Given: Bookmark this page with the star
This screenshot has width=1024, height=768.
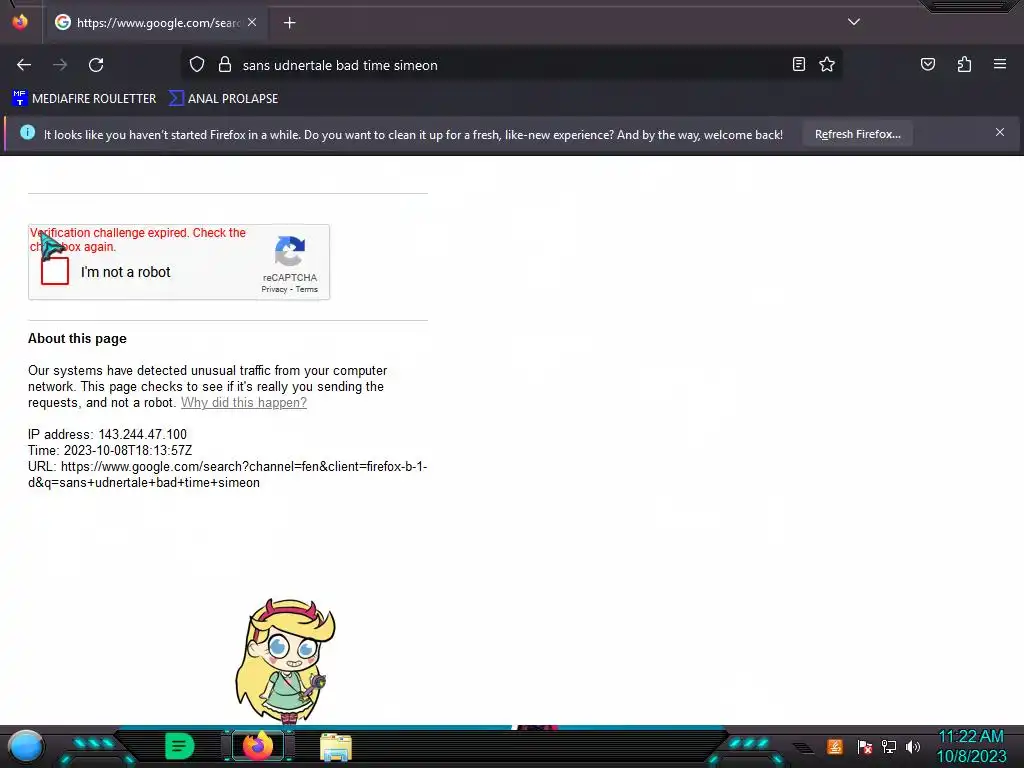Looking at the screenshot, I should coord(827,64).
